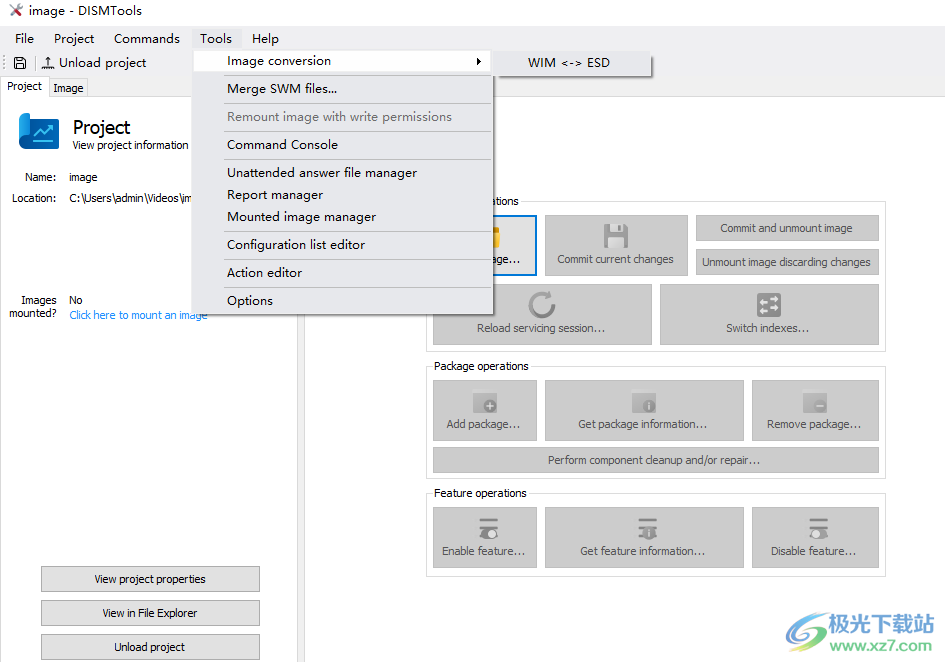Viewport: 945px width, 662px height.
Task: Click the Commit current changes floppy icon
Action: (615, 236)
